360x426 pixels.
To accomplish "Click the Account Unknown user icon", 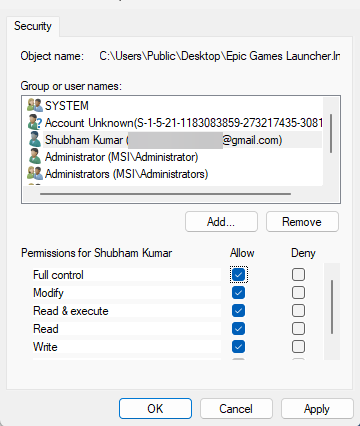I will (x=35, y=123).
